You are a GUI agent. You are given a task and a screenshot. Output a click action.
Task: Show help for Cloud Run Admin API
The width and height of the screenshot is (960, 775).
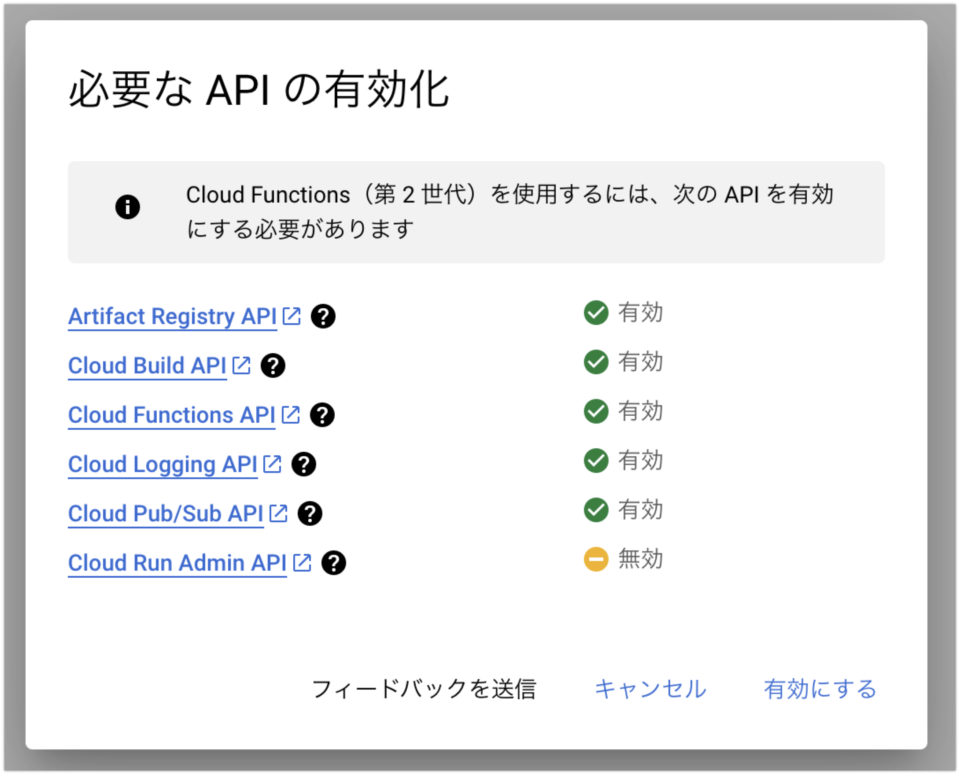click(x=334, y=563)
